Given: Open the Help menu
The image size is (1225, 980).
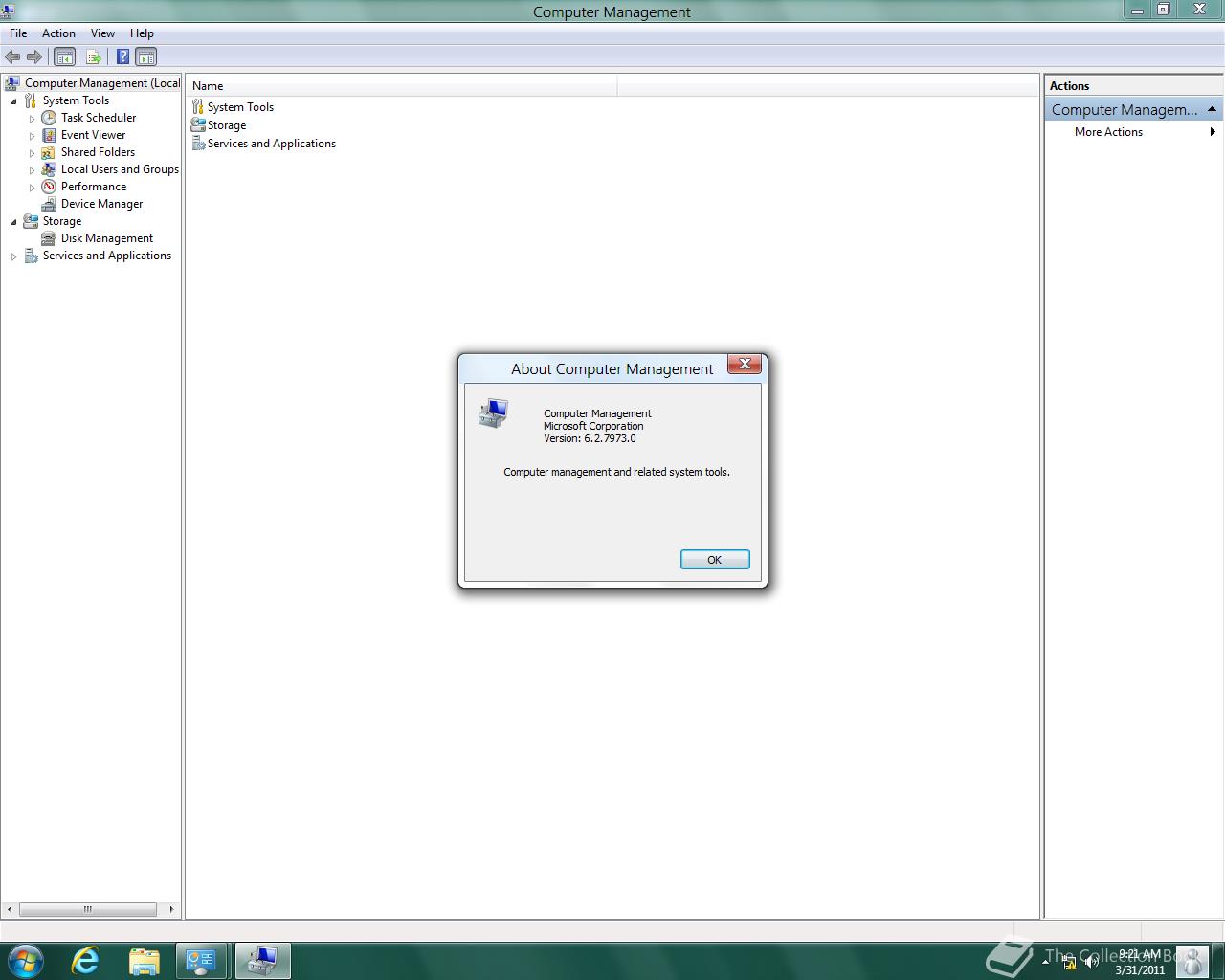Looking at the screenshot, I should pos(142,33).
